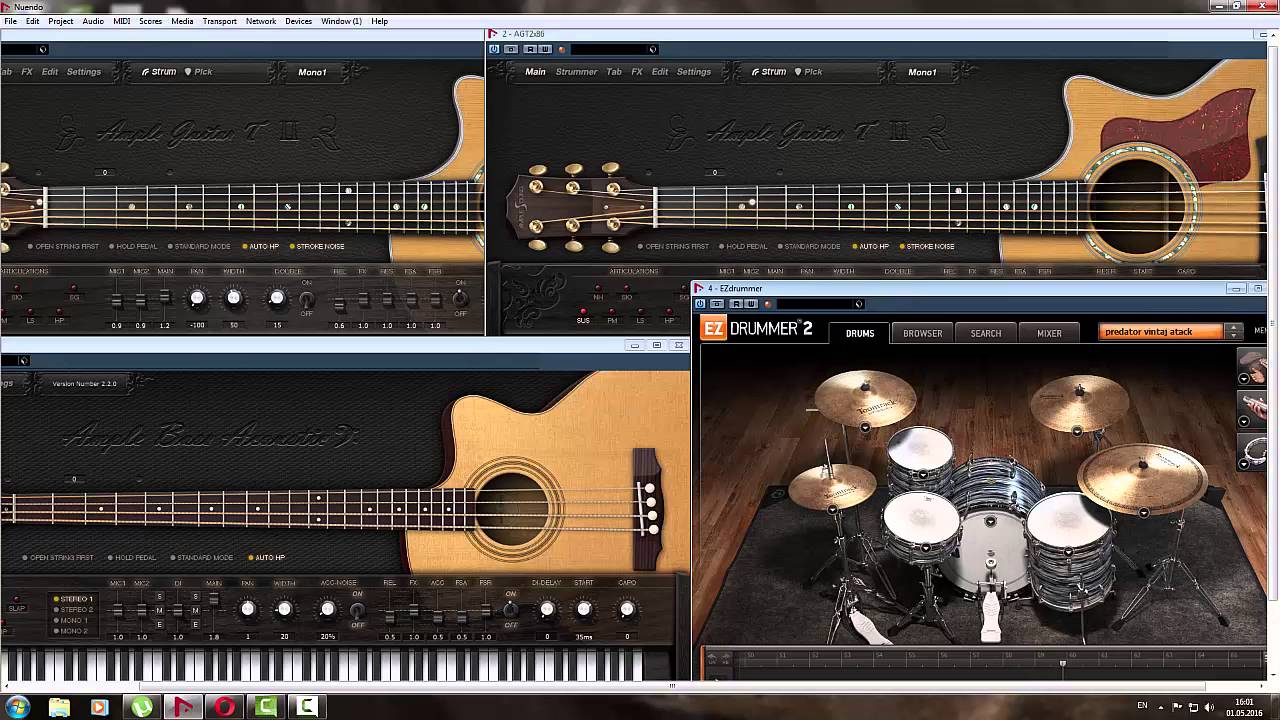Screen dimensions: 1280x720
Task: Enable read automation R in EZdrummer window
Action: point(736,304)
